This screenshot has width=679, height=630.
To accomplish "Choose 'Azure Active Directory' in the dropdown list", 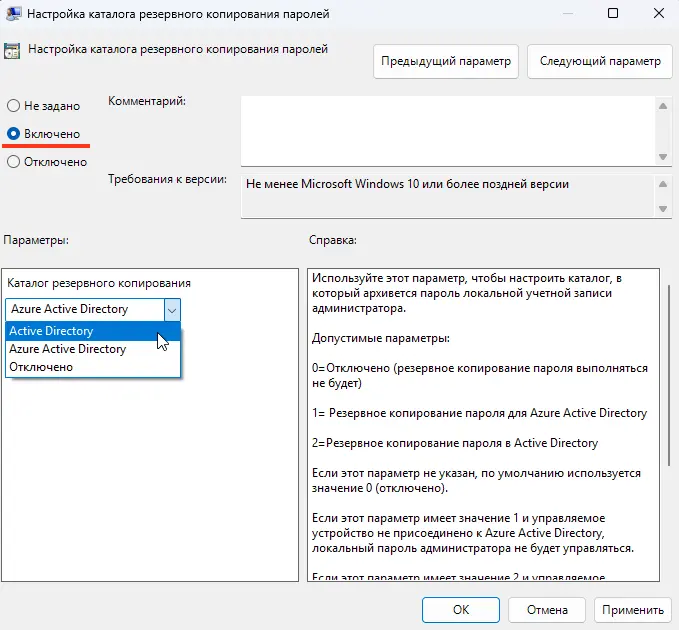I will 67,349.
